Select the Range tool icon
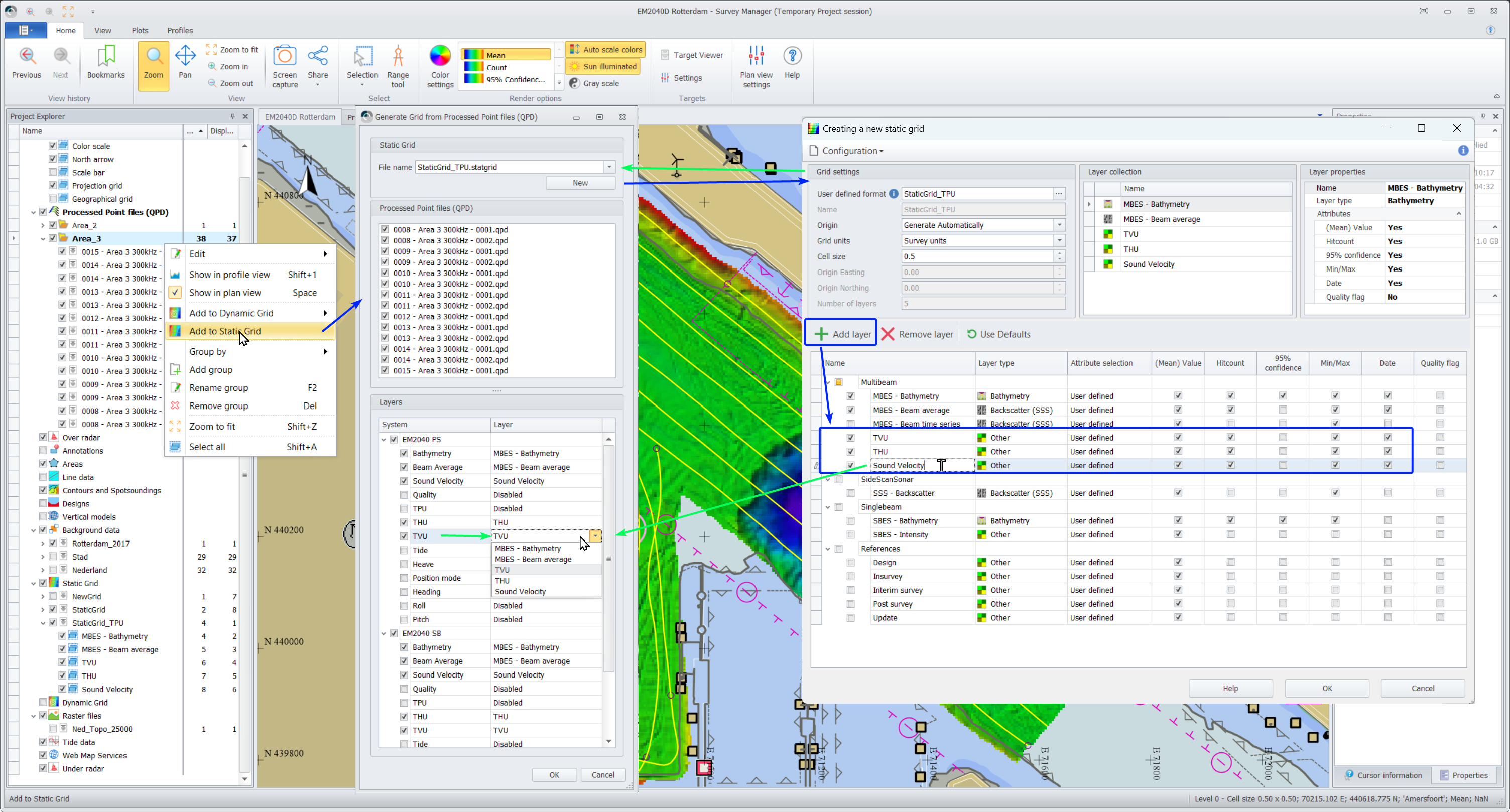This screenshot has width=1510, height=812. point(398,56)
